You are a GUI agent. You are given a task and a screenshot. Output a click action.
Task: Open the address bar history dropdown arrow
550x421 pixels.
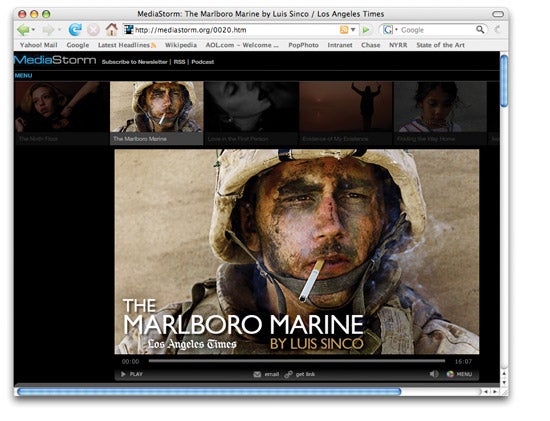pos(353,30)
